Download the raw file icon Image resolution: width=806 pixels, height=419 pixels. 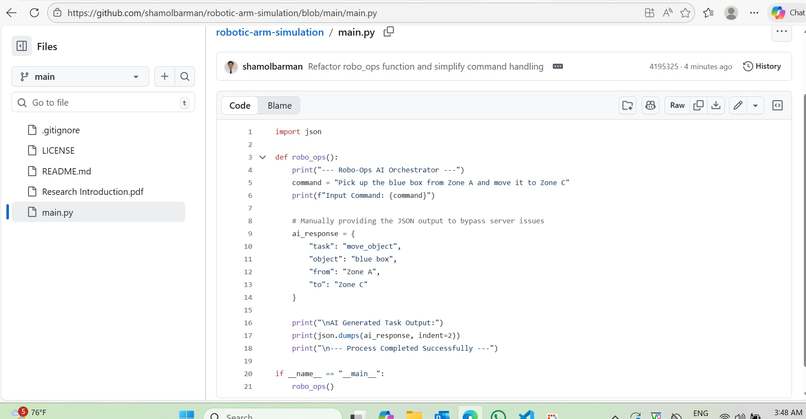click(x=716, y=105)
